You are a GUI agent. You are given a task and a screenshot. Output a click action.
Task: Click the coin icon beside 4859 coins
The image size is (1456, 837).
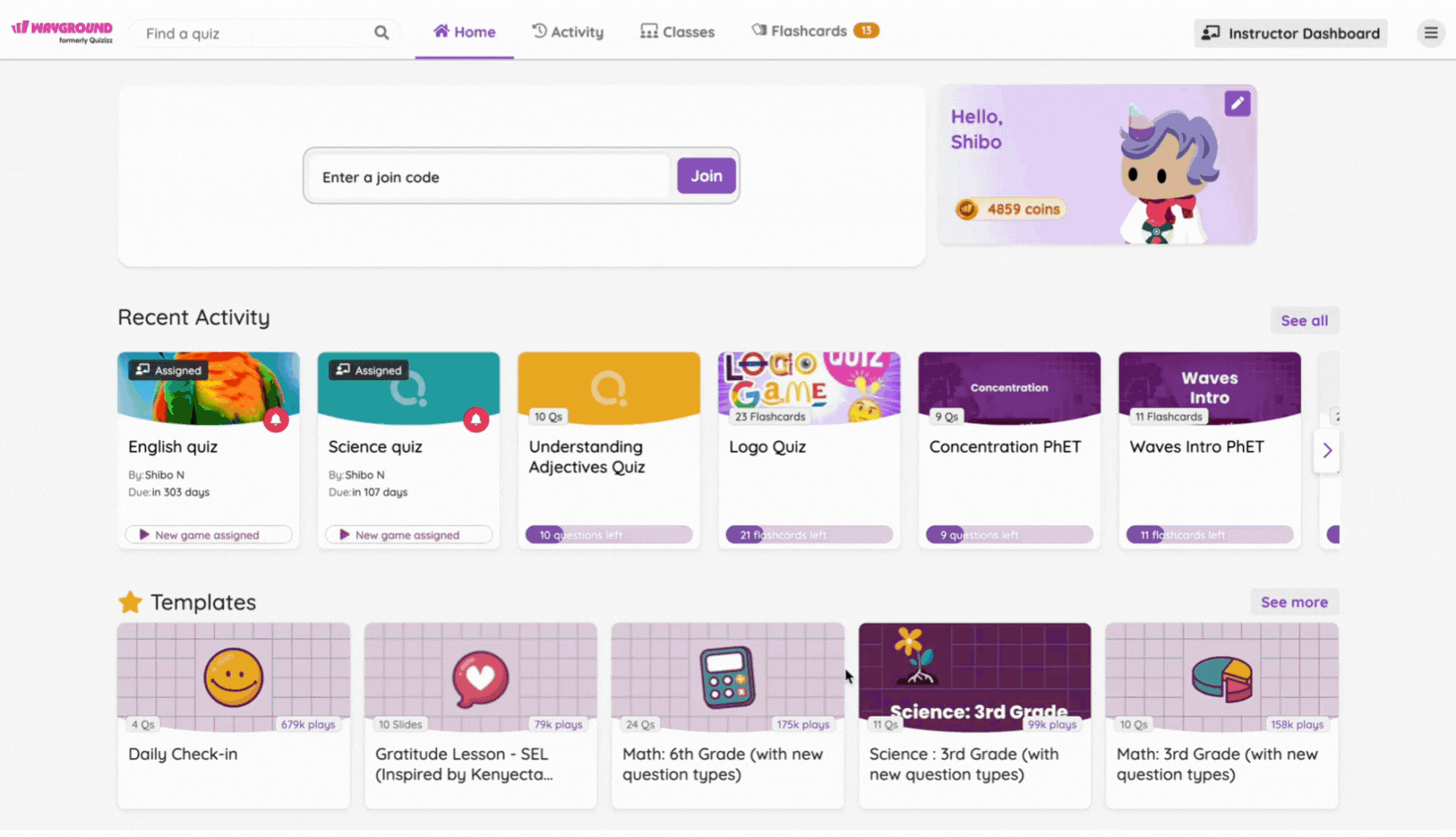click(x=966, y=209)
